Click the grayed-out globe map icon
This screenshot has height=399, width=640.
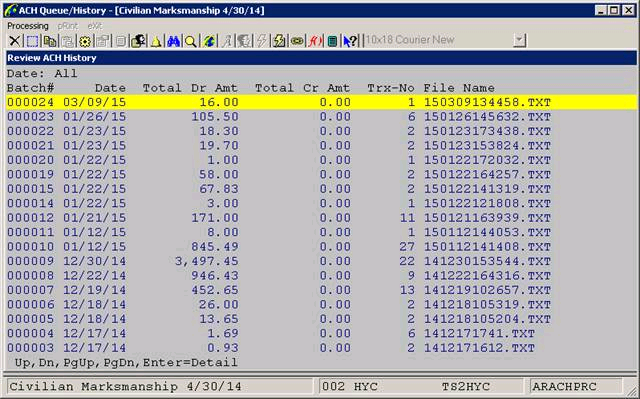(x=244, y=41)
